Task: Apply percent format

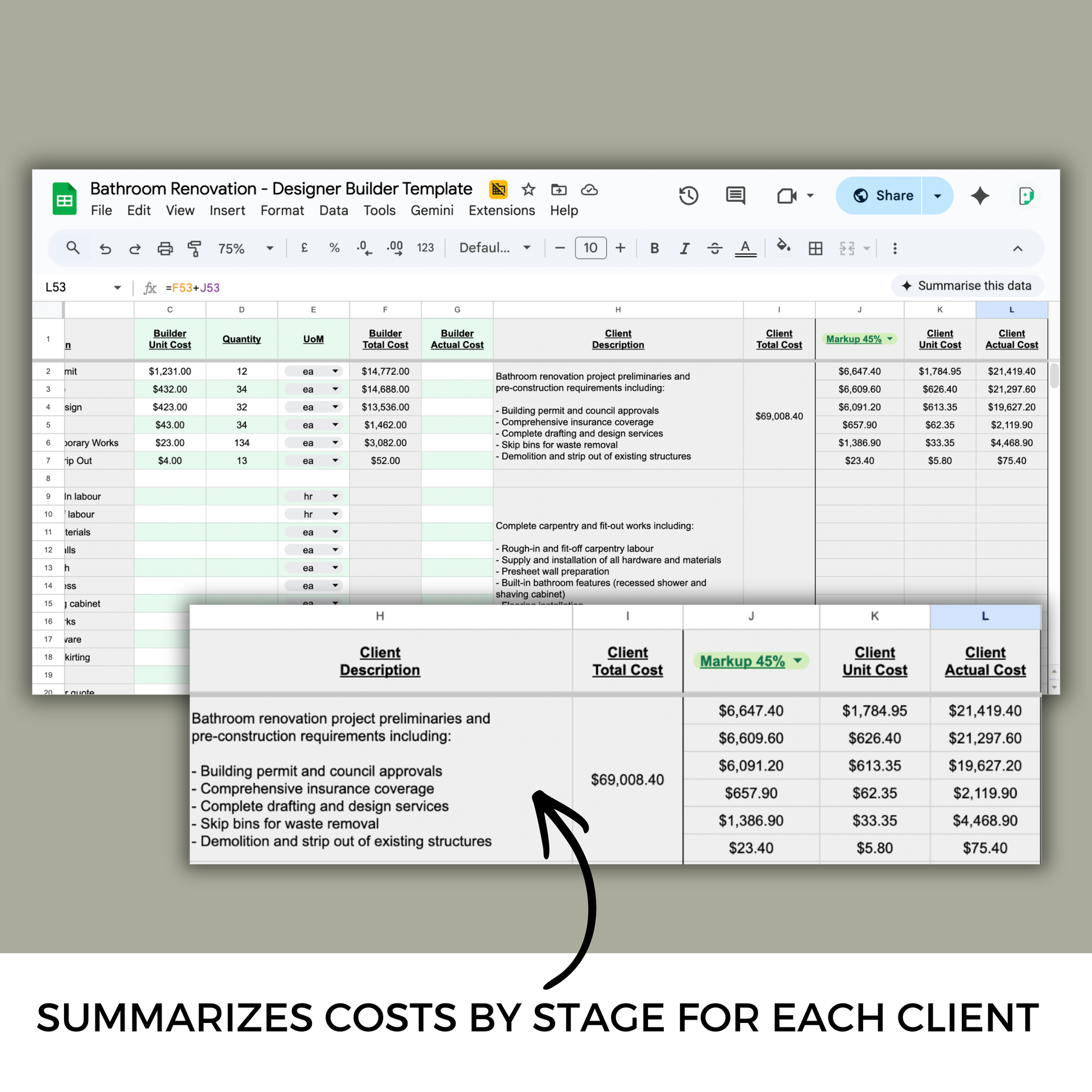Action: [333, 249]
